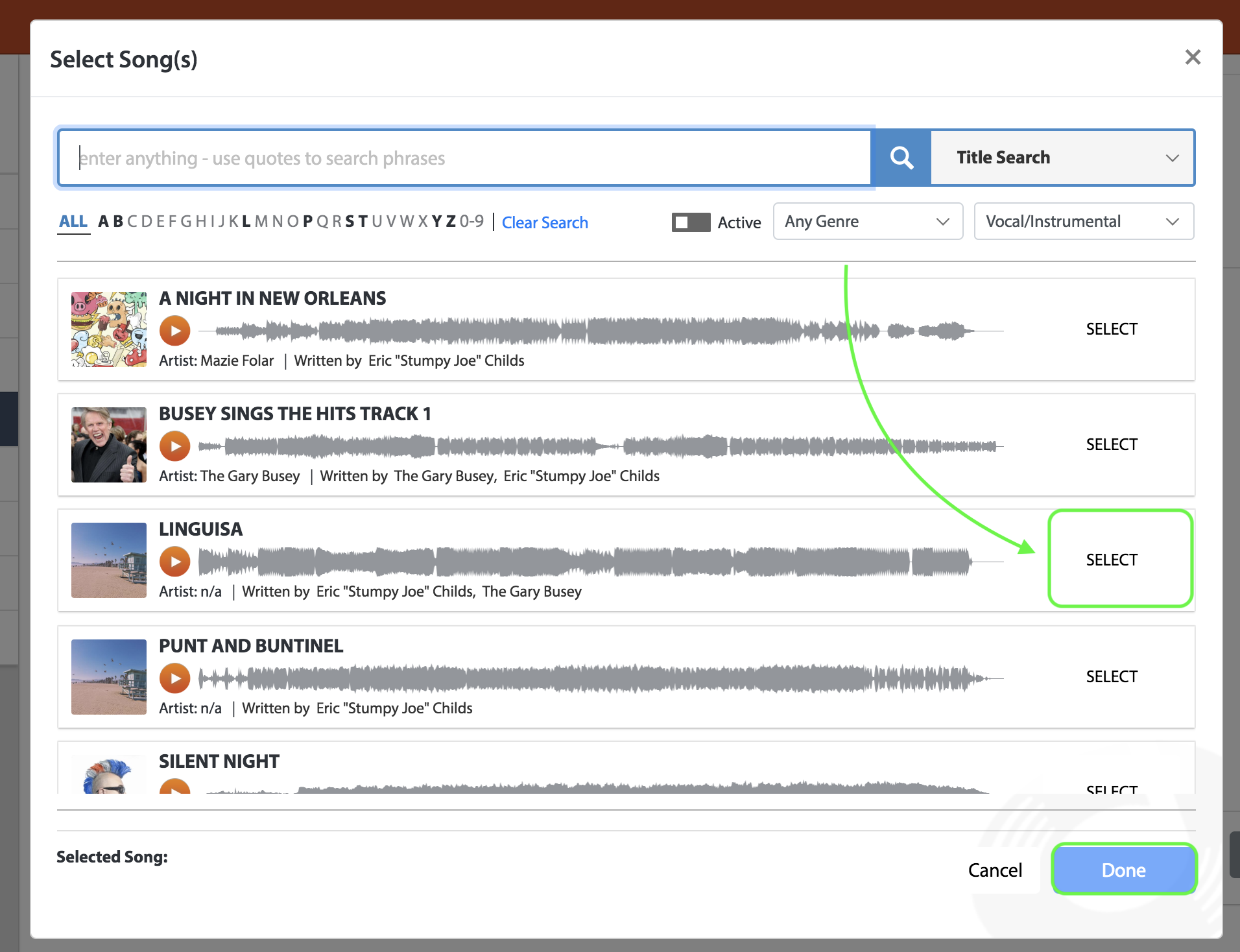Select the Linguisa song

(x=1112, y=560)
